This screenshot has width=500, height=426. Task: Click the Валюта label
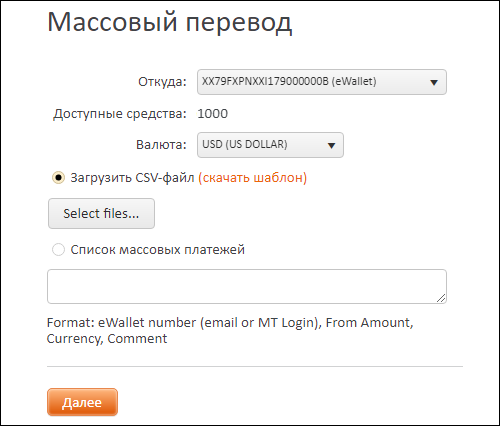coord(161,145)
